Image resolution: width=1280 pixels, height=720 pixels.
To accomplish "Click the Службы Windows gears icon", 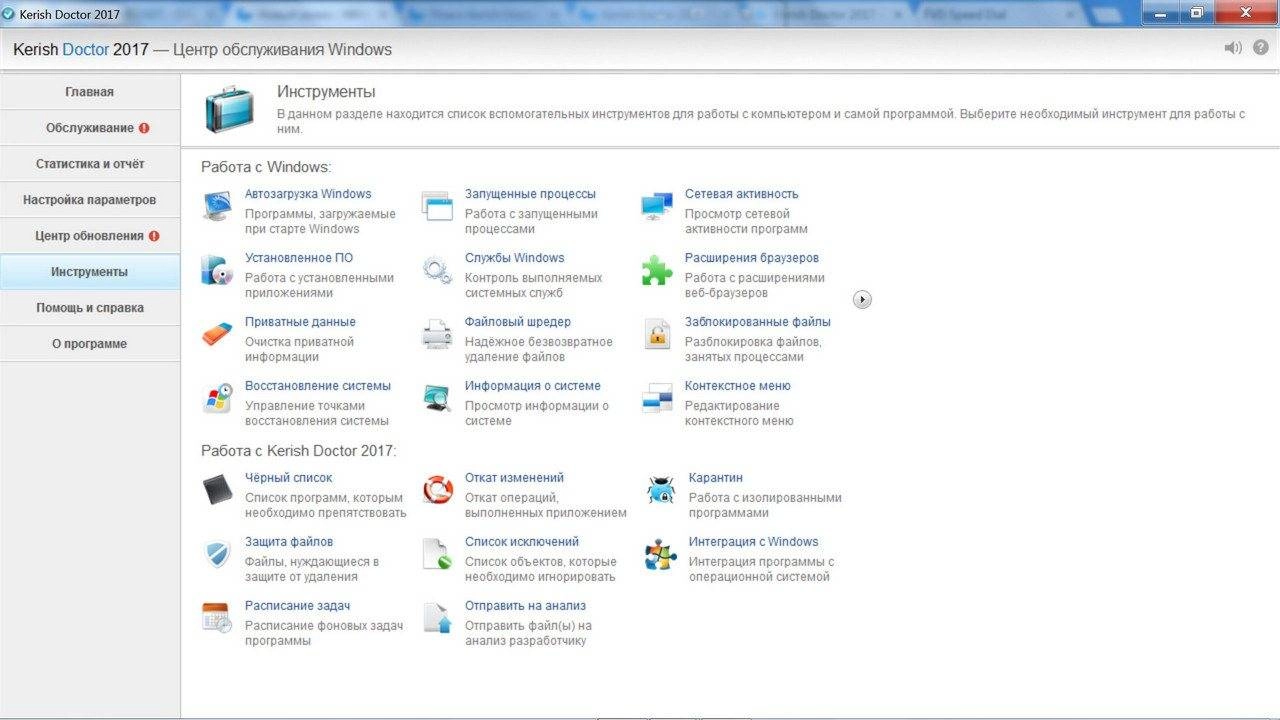I will (x=437, y=270).
